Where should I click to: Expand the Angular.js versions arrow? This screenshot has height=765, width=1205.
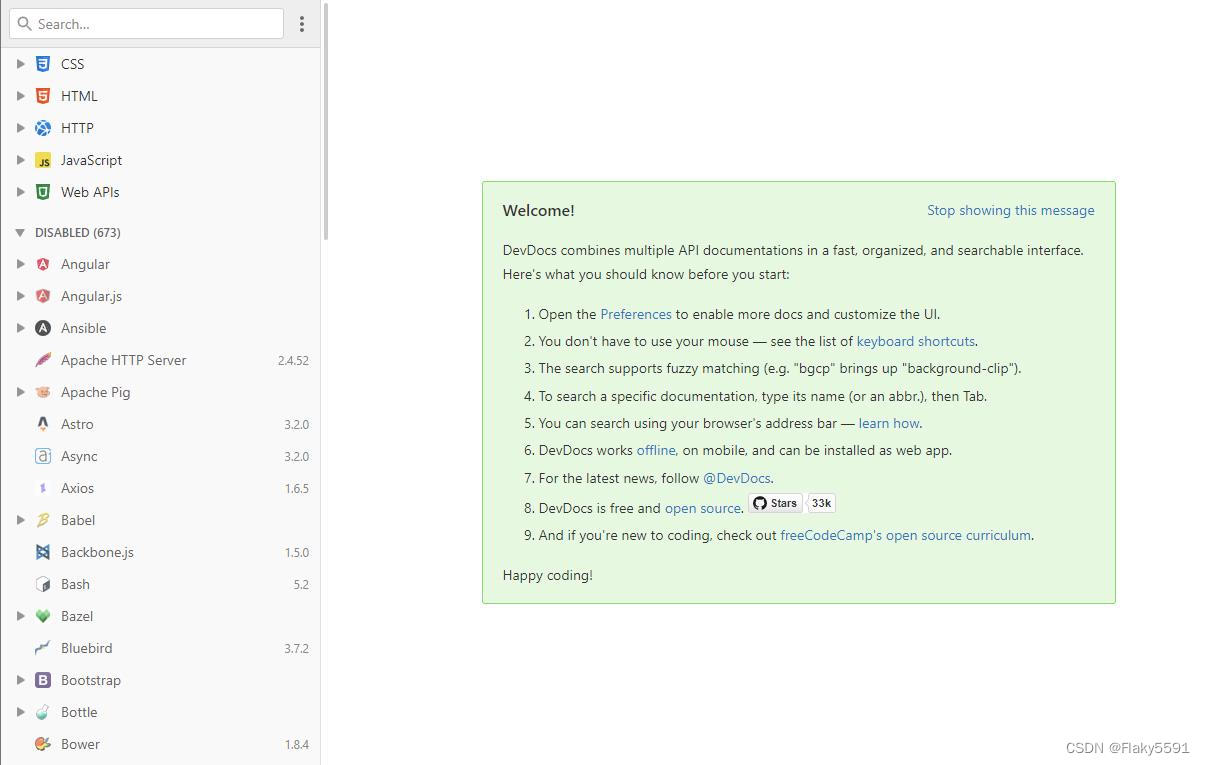[x=20, y=296]
